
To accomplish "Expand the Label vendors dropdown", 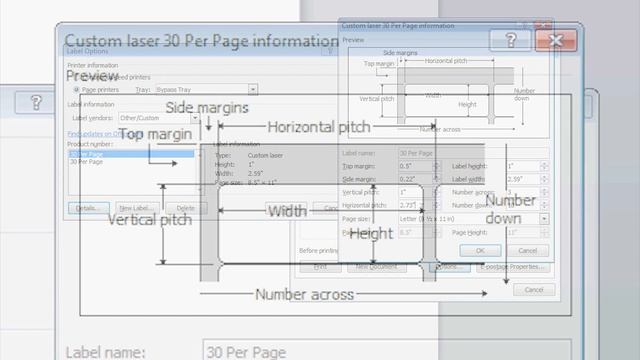I will (195, 118).
